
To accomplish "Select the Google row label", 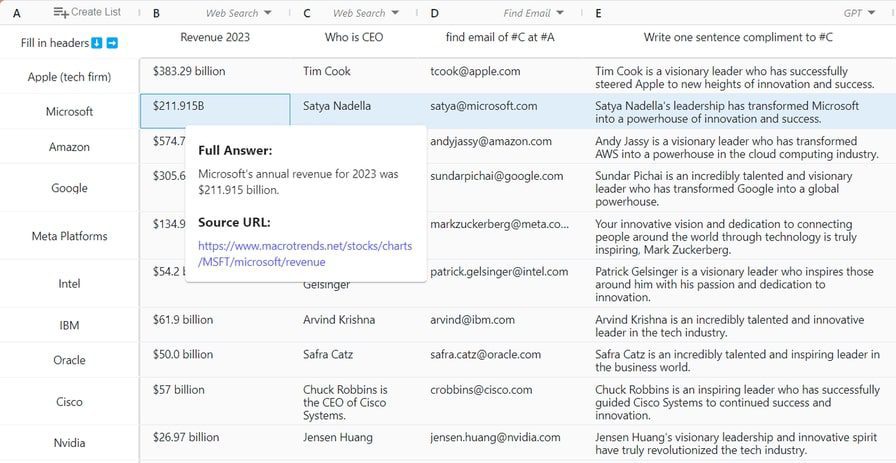I will tap(69, 188).
